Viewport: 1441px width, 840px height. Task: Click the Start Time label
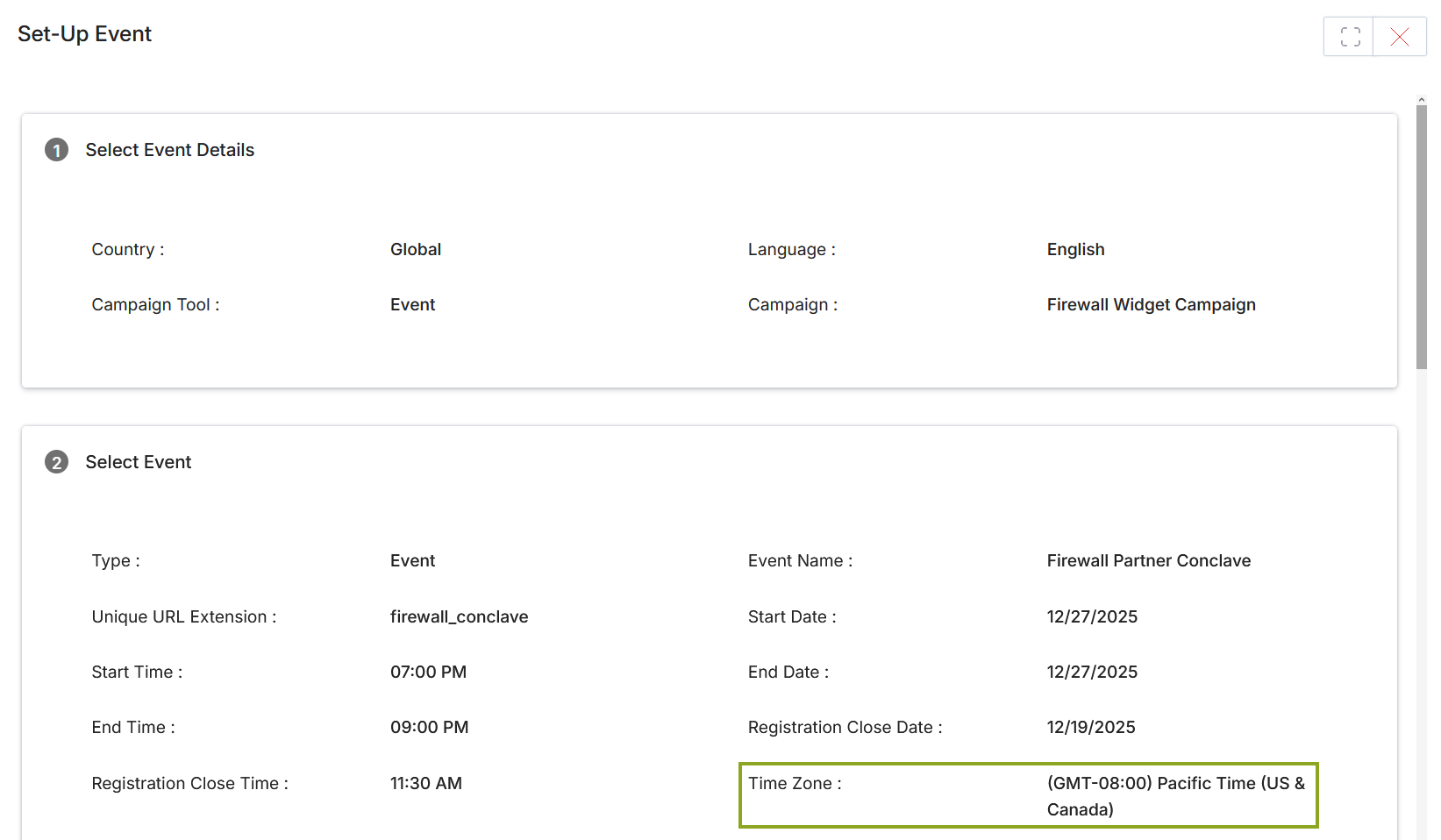pos(137,673)
